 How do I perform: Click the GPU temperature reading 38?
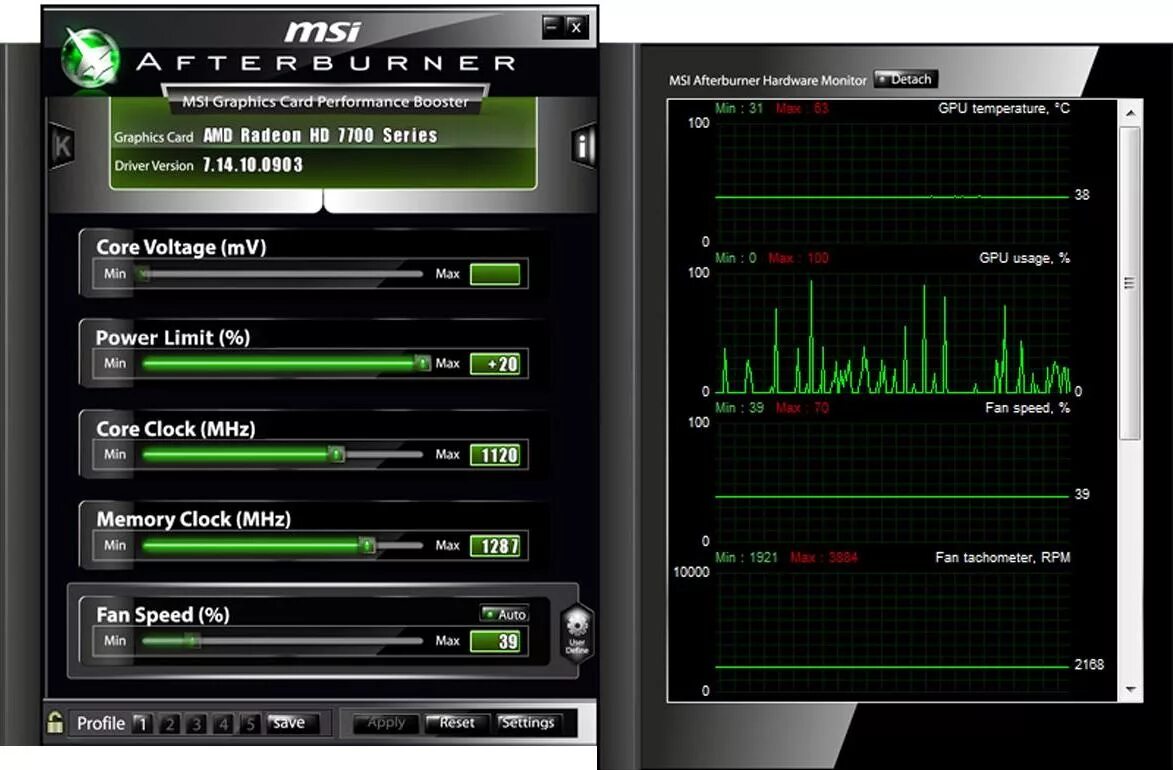click(1082, 195)
